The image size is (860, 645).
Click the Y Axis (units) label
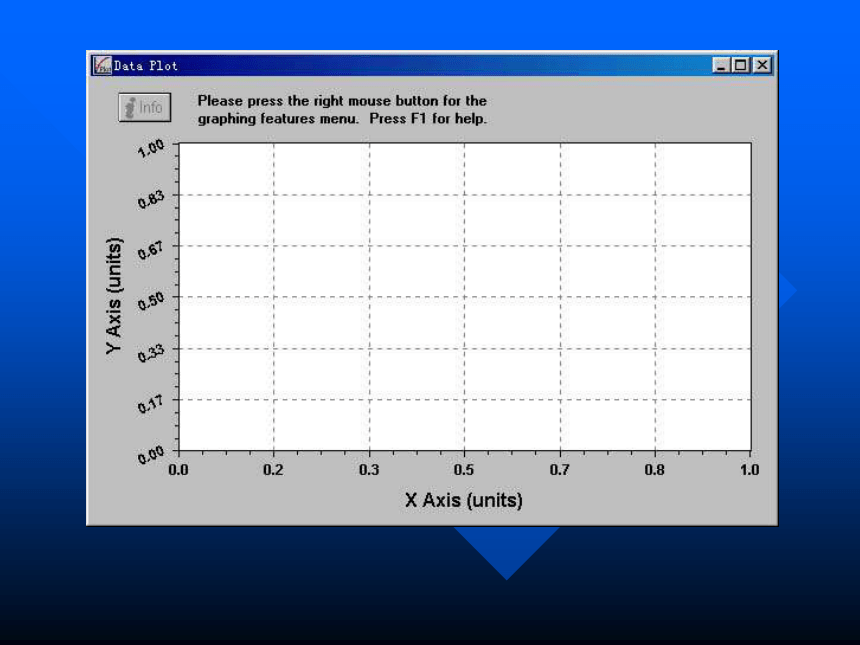[114, 296]
